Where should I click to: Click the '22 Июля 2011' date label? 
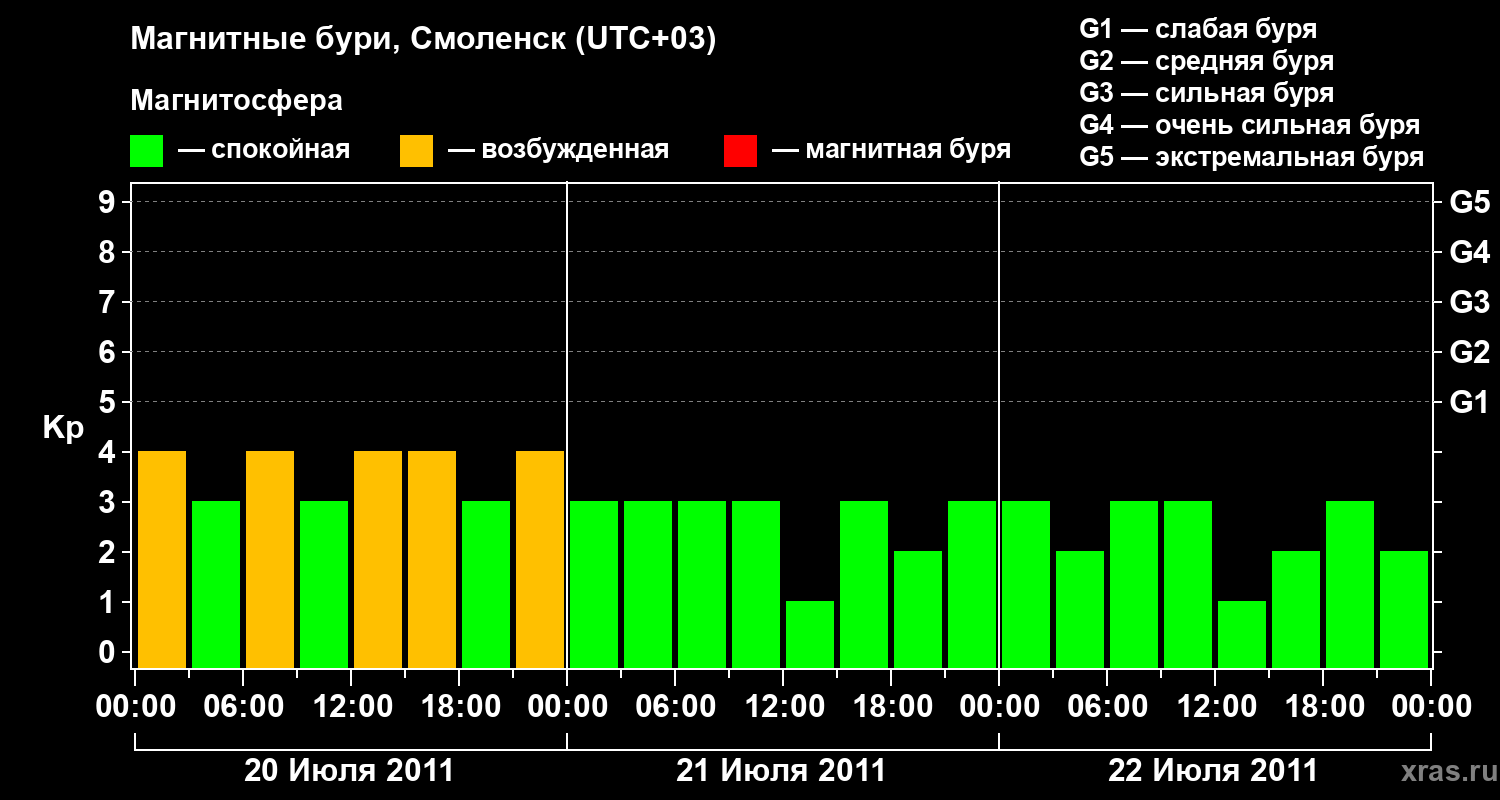(1213, 771)
